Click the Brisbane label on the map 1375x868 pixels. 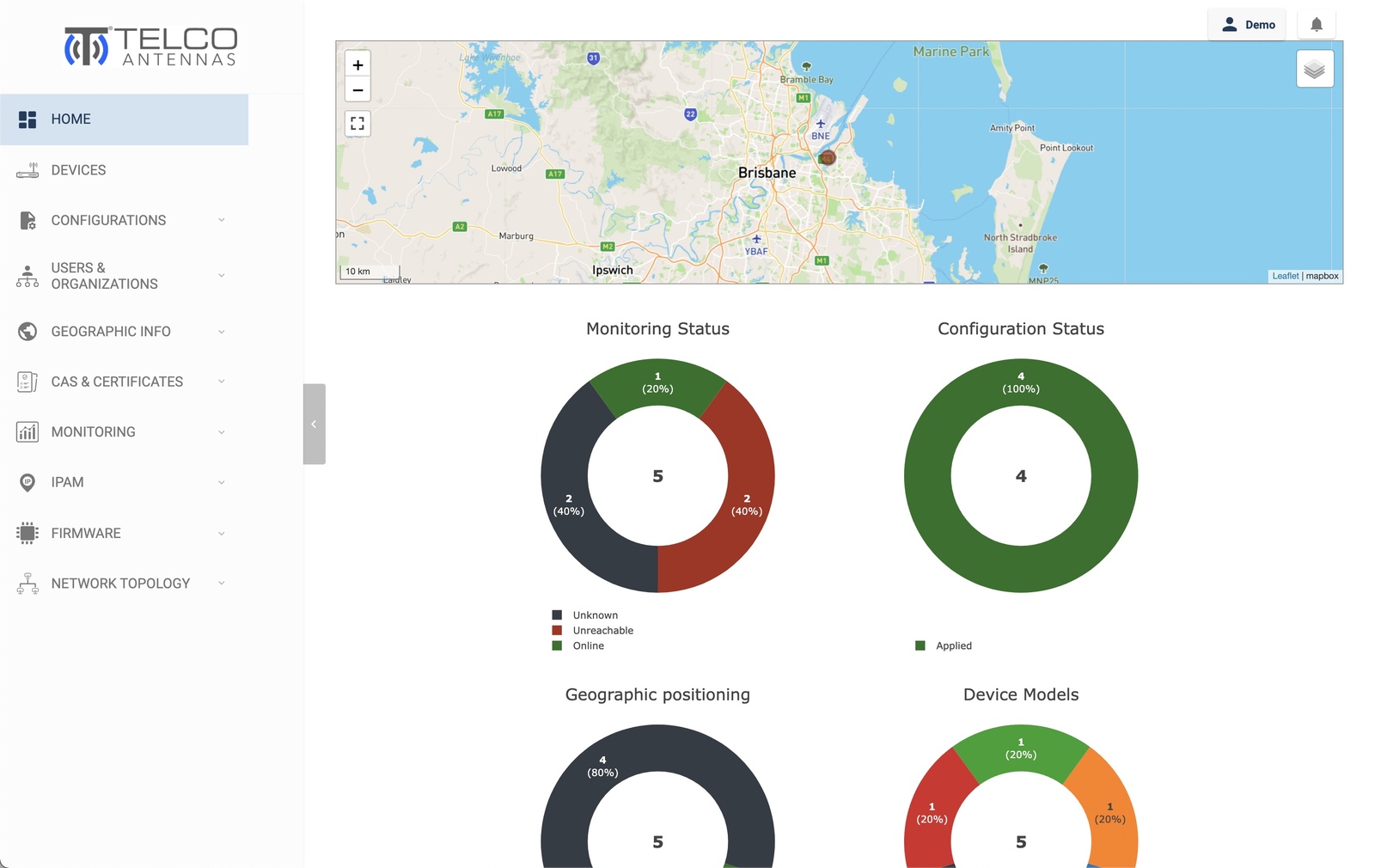(767, 173)
